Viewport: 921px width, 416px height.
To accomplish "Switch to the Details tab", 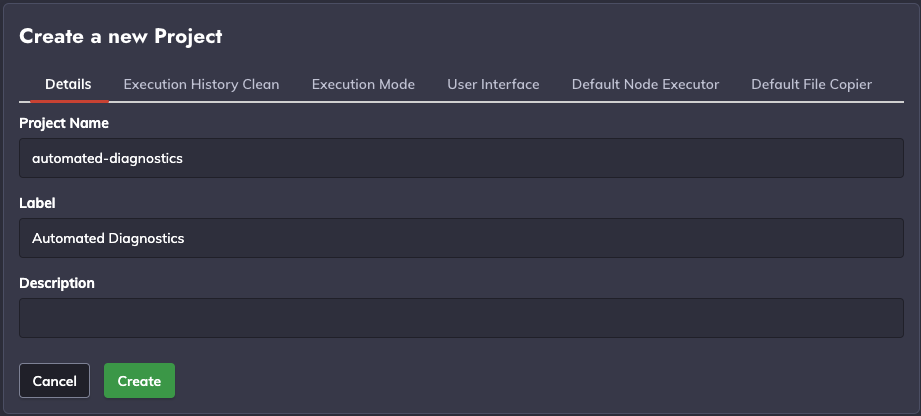I will (68, 85).
